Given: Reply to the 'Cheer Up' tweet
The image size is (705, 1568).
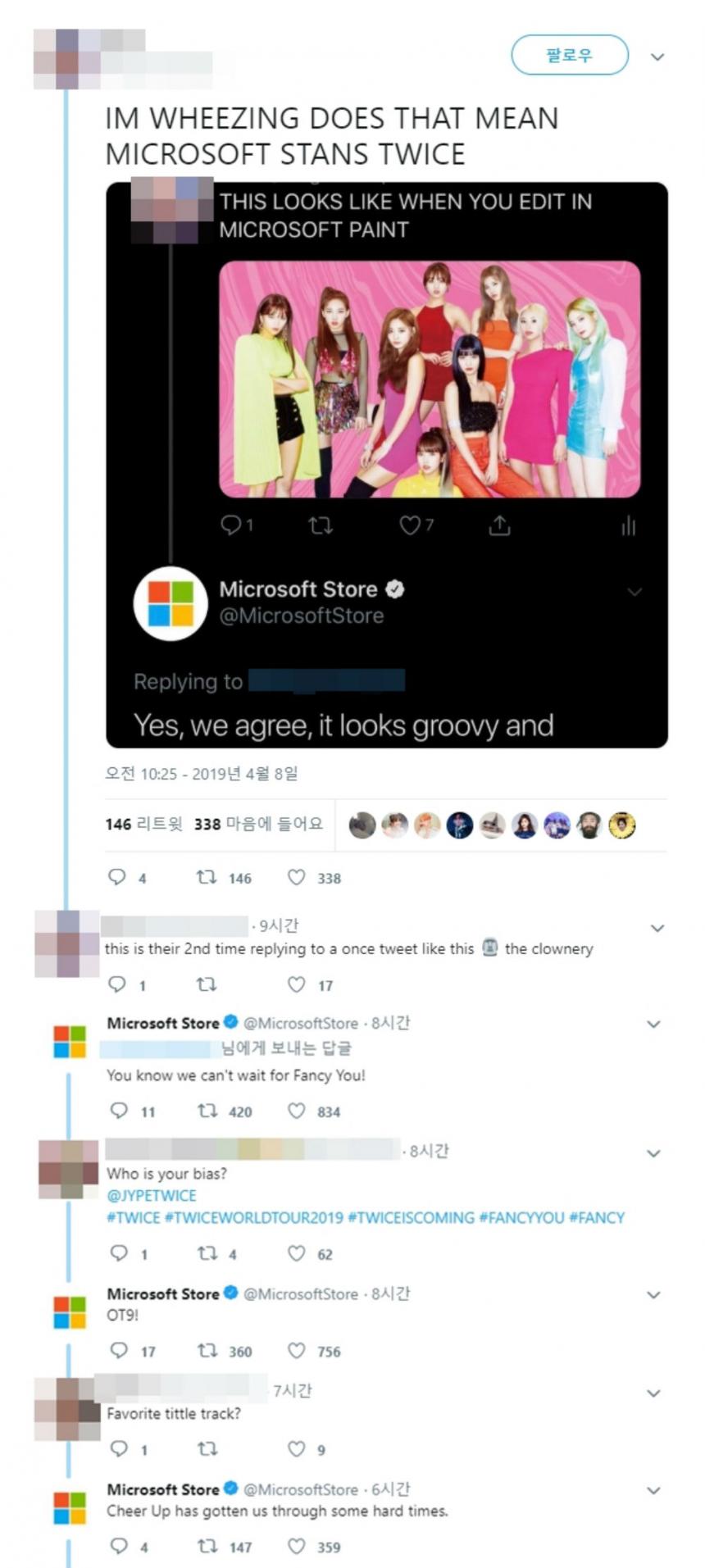Looking at the screenshot, I should [119, 1547].
